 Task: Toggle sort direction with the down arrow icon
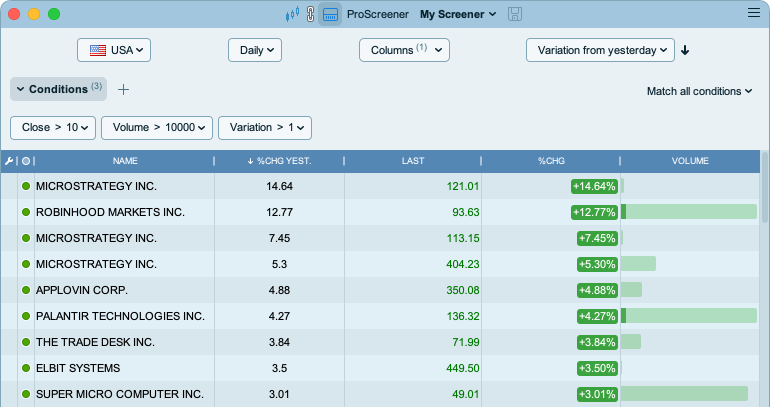coord(685,50)
